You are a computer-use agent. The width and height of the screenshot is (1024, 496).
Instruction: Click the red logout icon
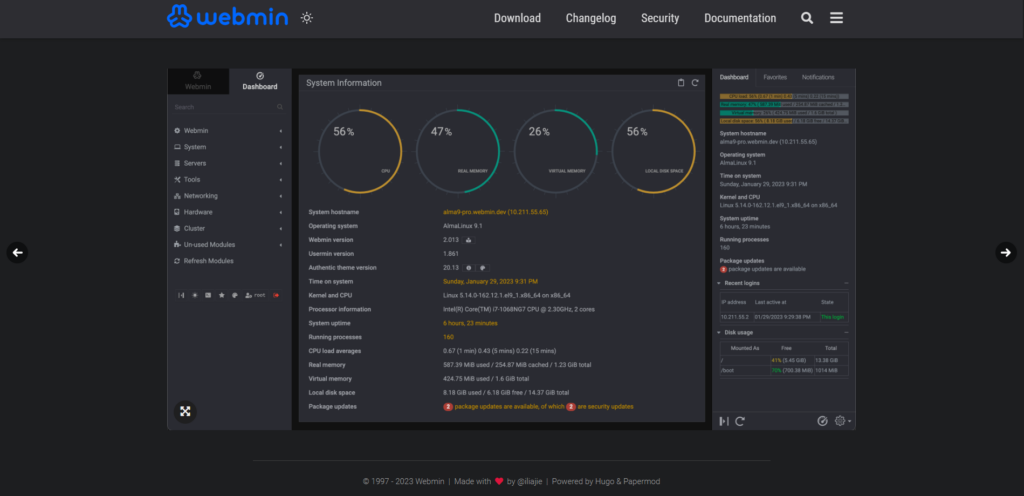(276, 296)
